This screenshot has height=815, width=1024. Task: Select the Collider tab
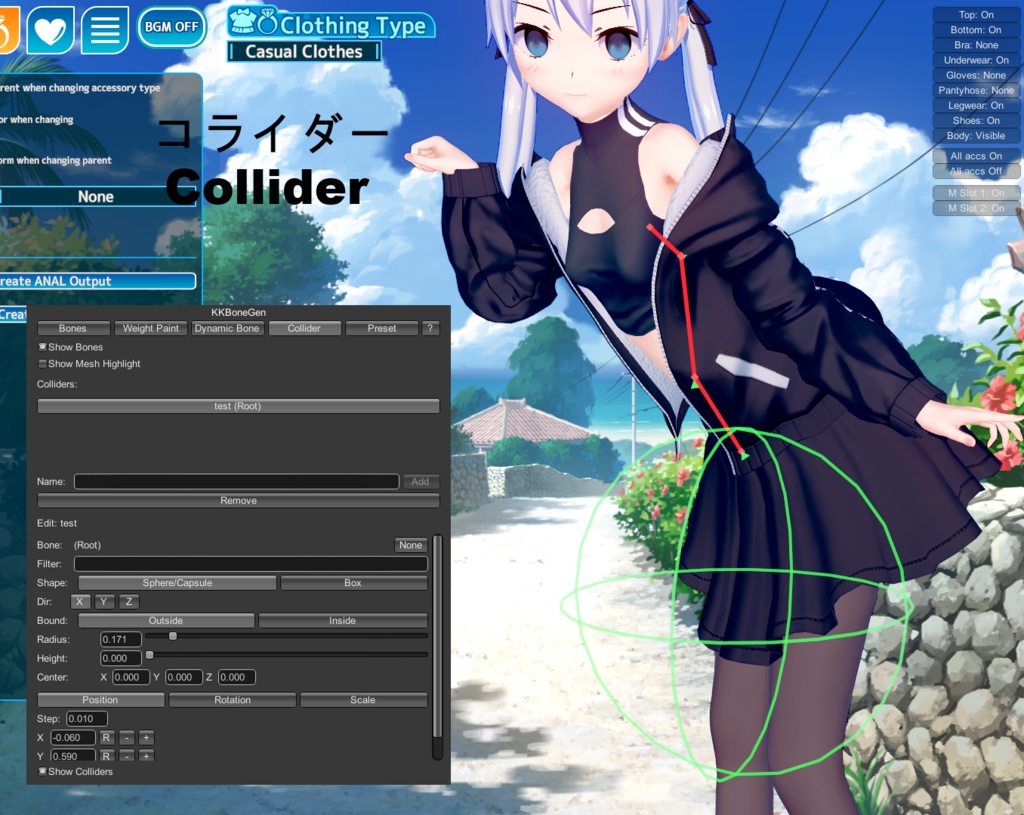pos(304,328)
